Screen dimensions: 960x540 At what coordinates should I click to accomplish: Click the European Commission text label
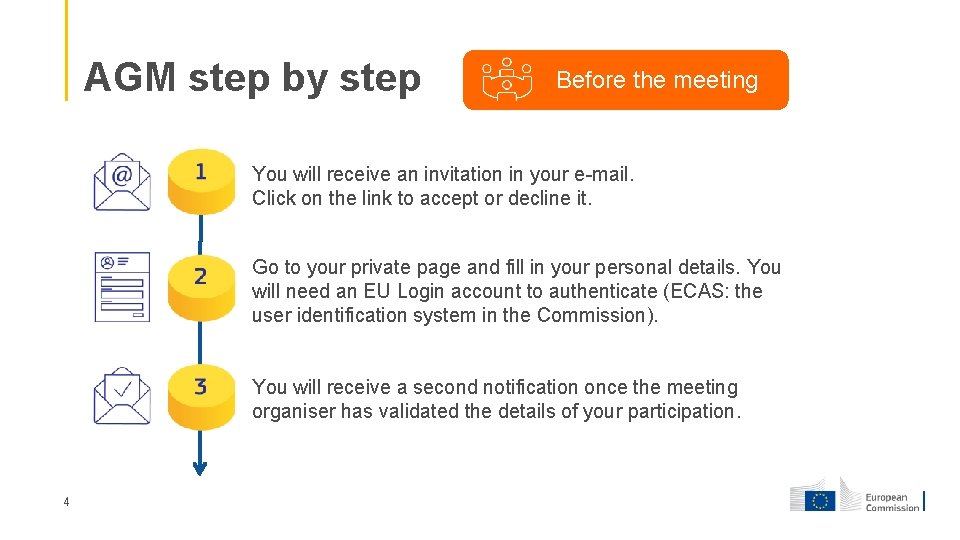(x=892, y=502)
